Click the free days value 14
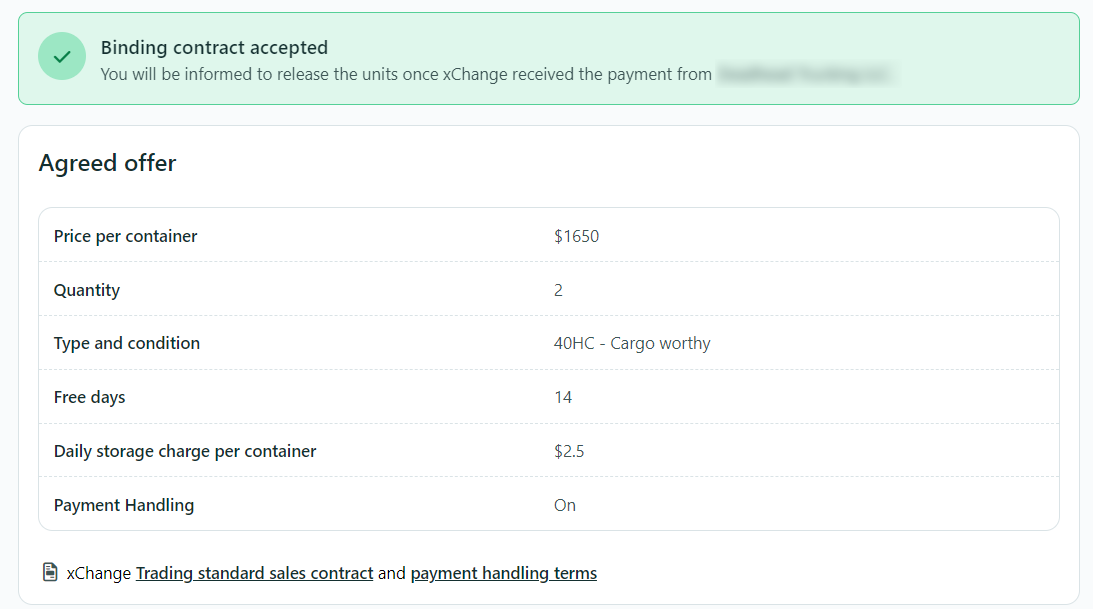Image resolution: width=1093 pixels, height=609 pixels. pos(563,397)
